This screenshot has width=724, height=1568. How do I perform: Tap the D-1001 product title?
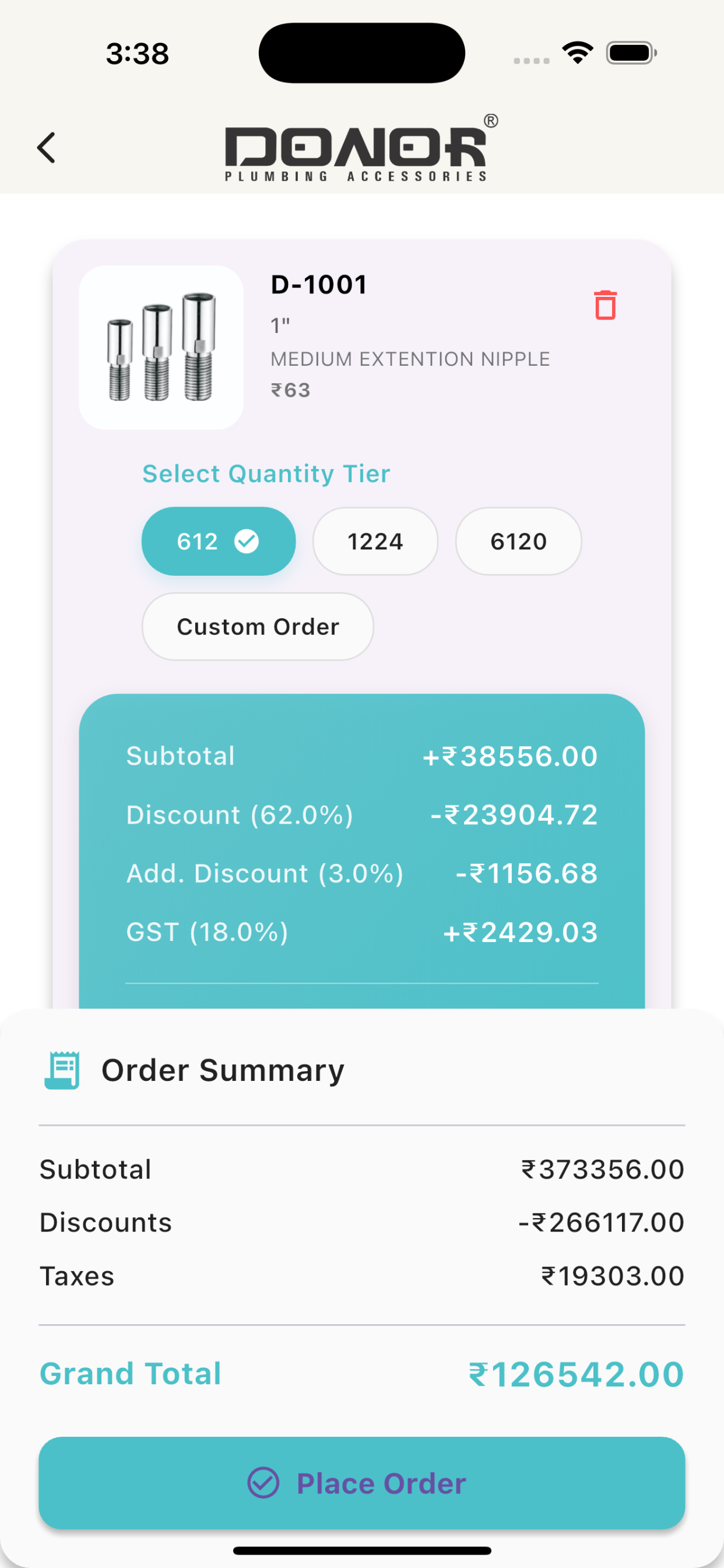319,285
